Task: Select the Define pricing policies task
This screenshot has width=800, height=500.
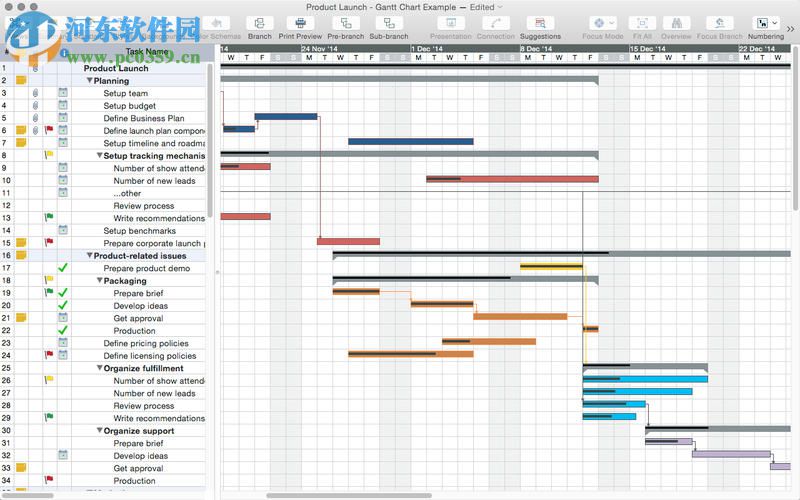Action: pos(146,343)
